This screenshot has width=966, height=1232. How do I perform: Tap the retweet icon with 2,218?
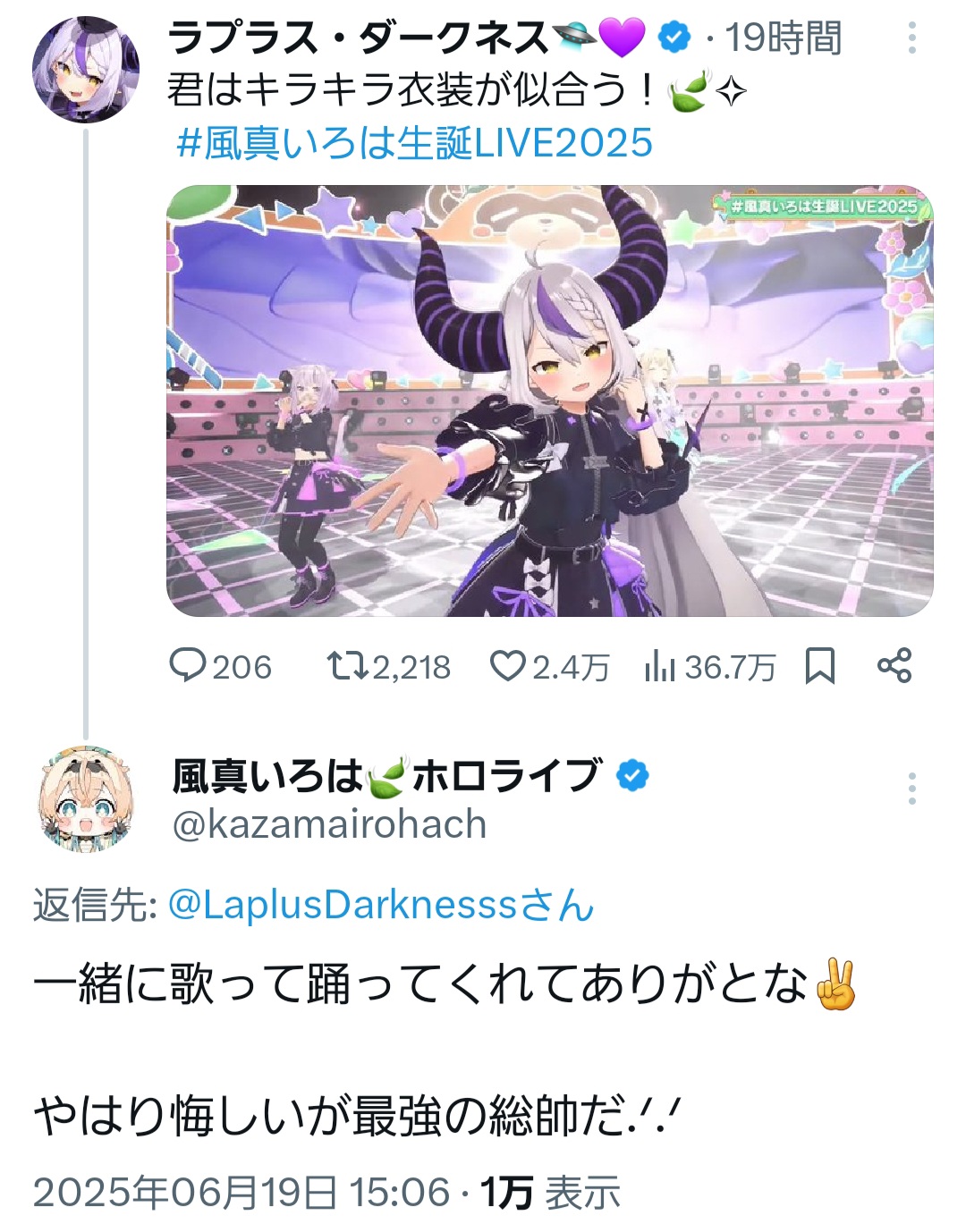point(346,666)
